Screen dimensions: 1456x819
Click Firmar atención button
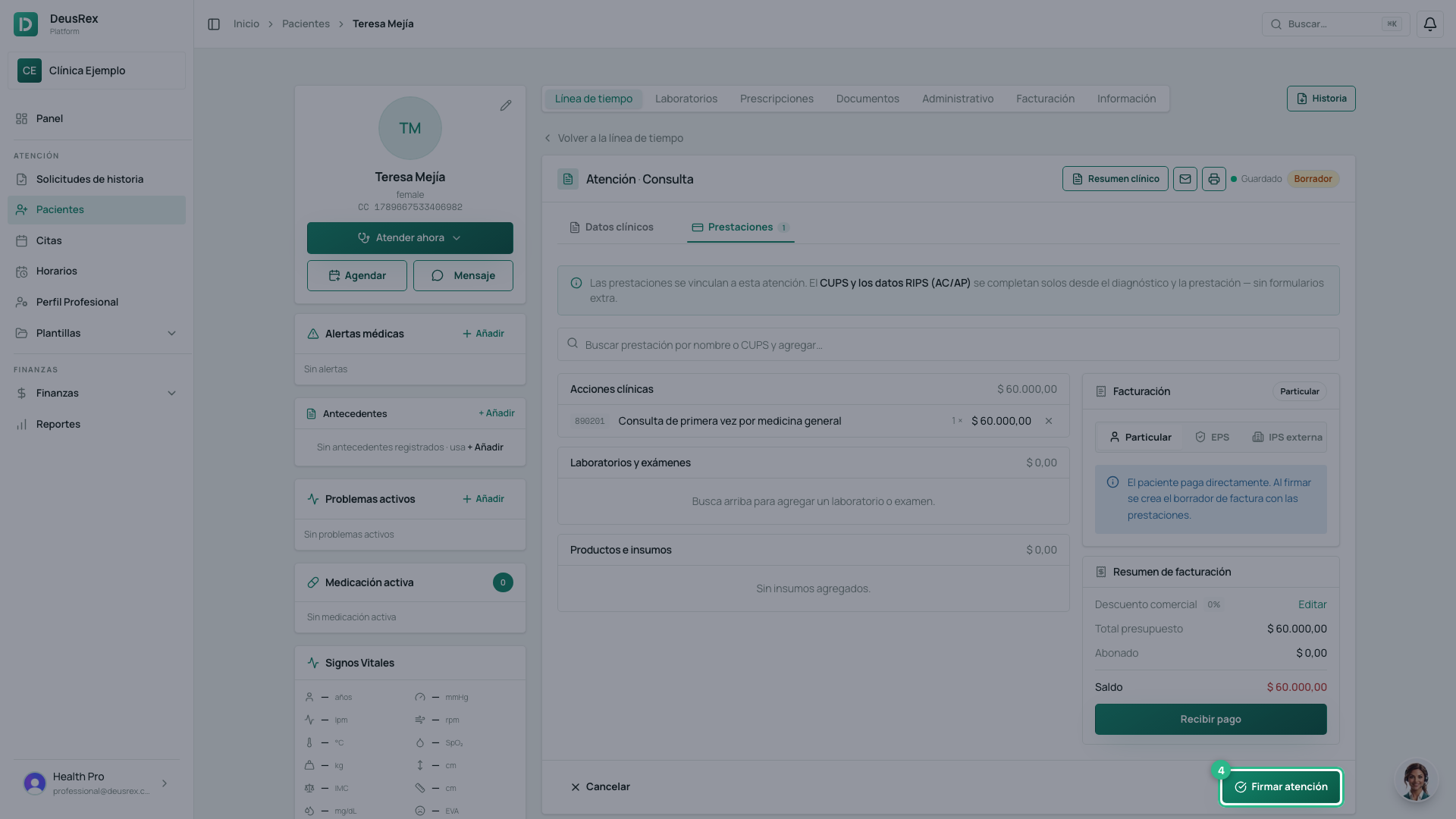(x=1281, y=787)
